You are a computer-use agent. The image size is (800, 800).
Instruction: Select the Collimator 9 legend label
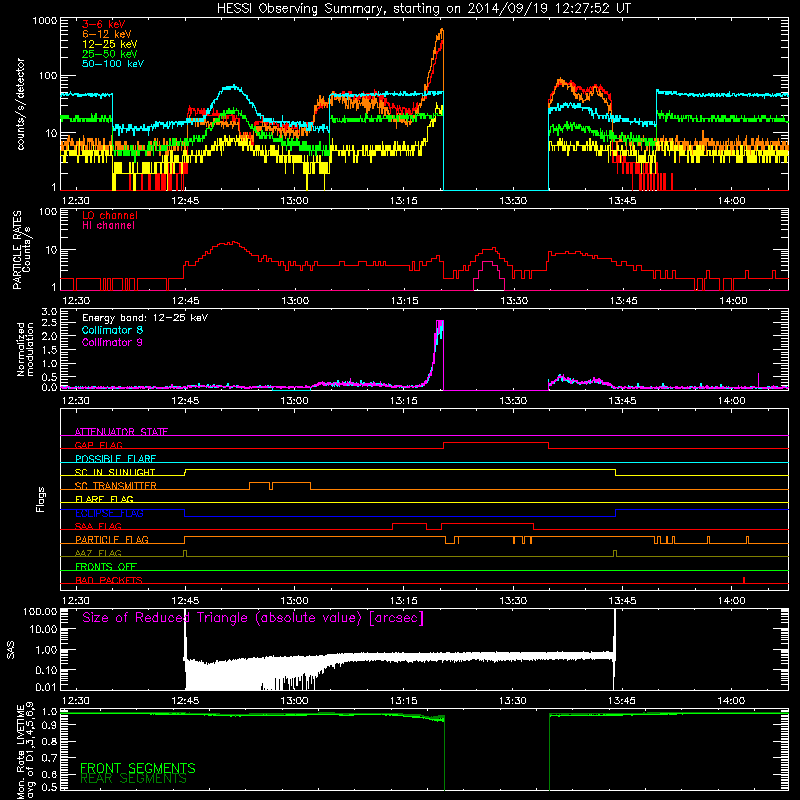pyautogui.click(x=112, y=342)
